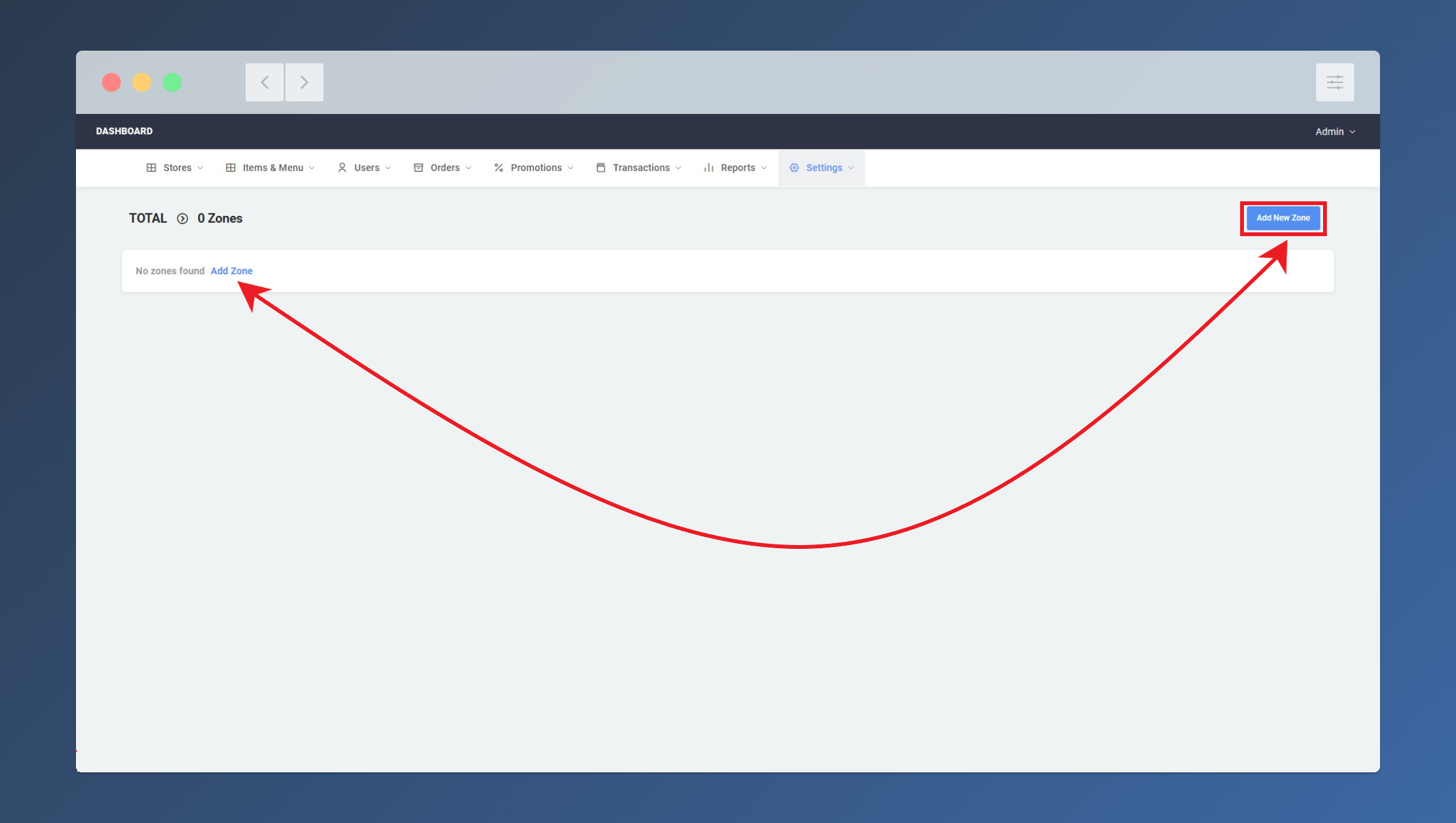Click the Orders box icon

click(x=418, y=168)
